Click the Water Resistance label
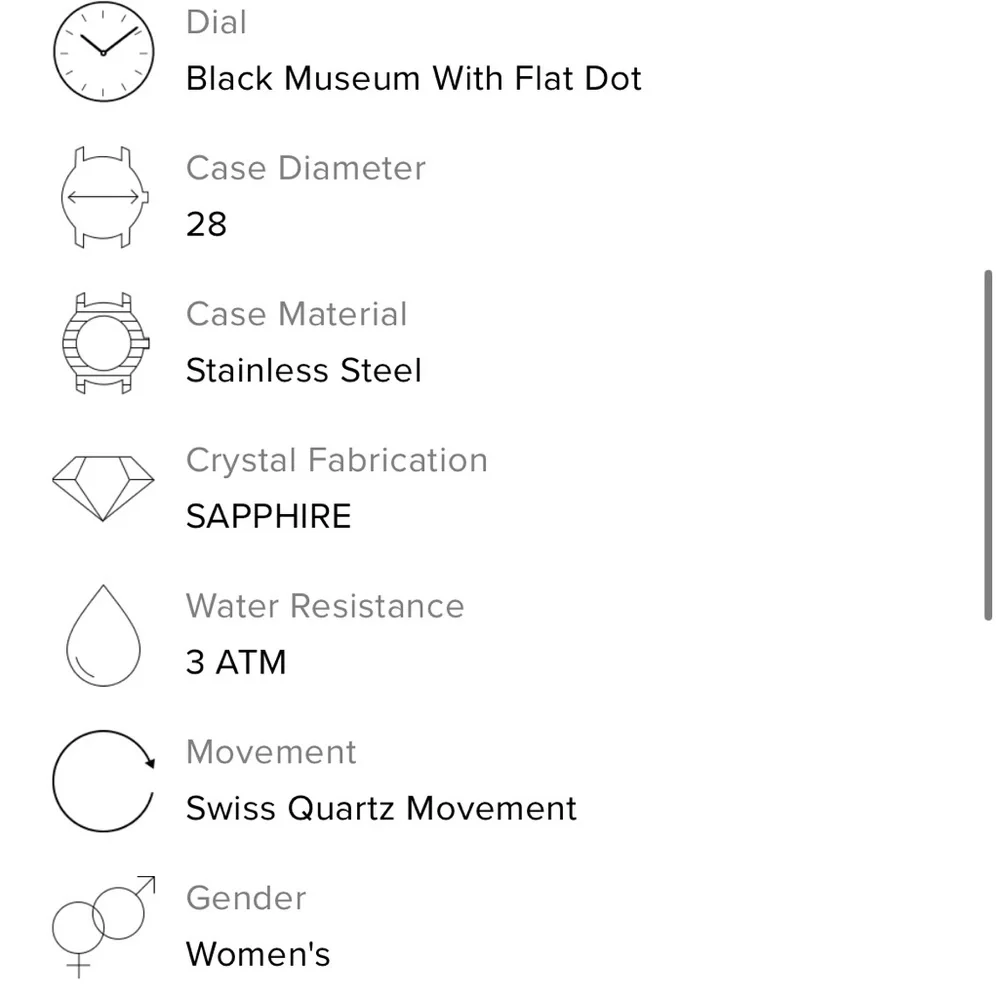The width and height of the screenshot is (1000, 1000). tap(325, 606)
